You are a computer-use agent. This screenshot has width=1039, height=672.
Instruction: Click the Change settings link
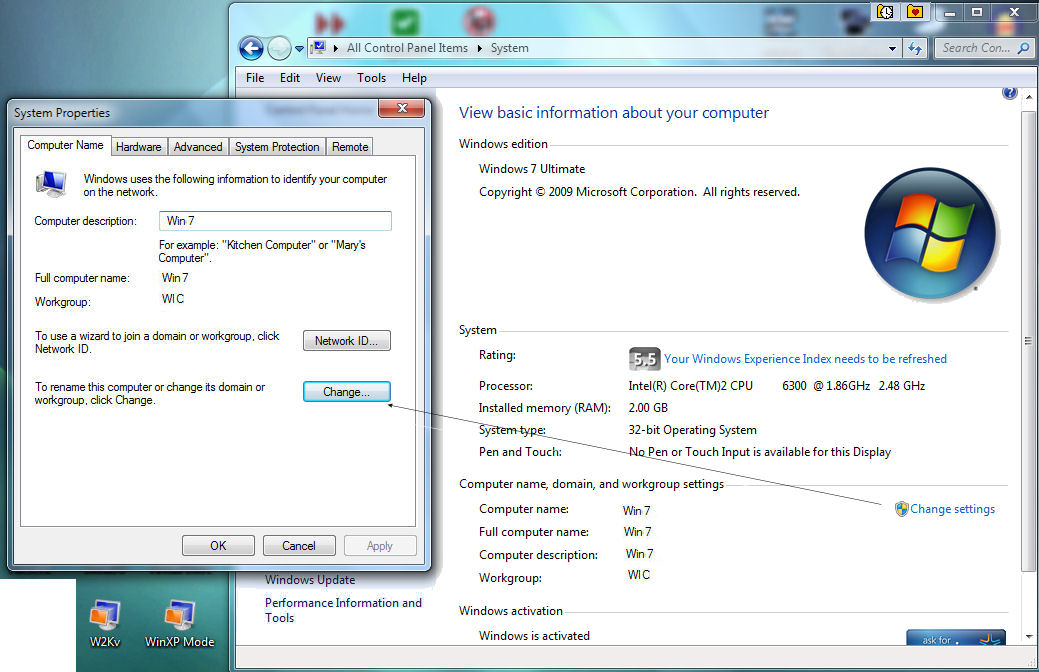pos(952,509)
